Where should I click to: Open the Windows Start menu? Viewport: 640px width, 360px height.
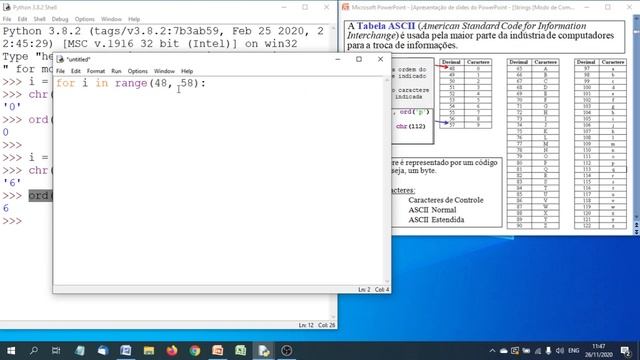[11, 351]
